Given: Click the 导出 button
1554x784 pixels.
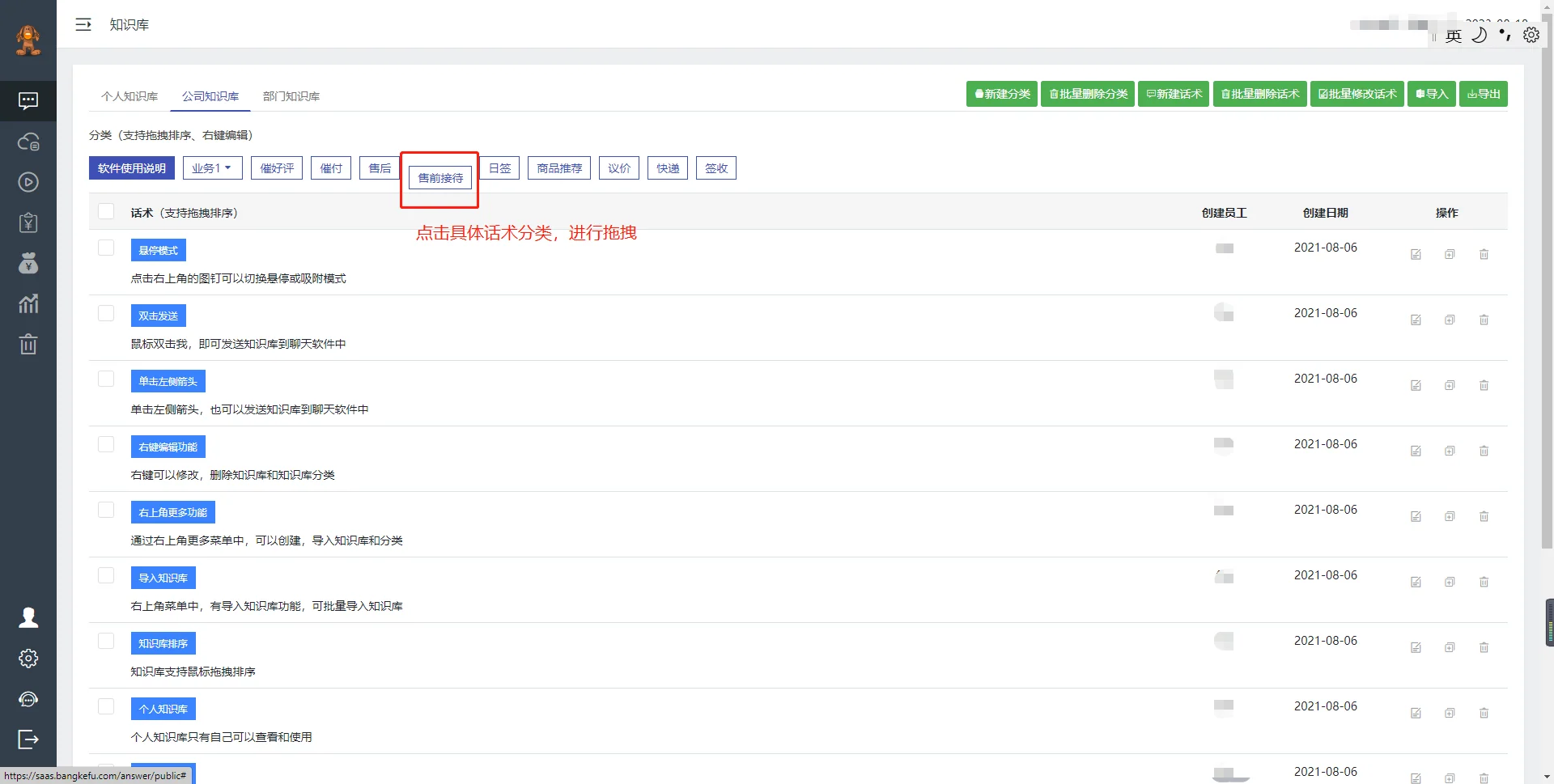Looking at the screenshot, I should point(1484,94).
